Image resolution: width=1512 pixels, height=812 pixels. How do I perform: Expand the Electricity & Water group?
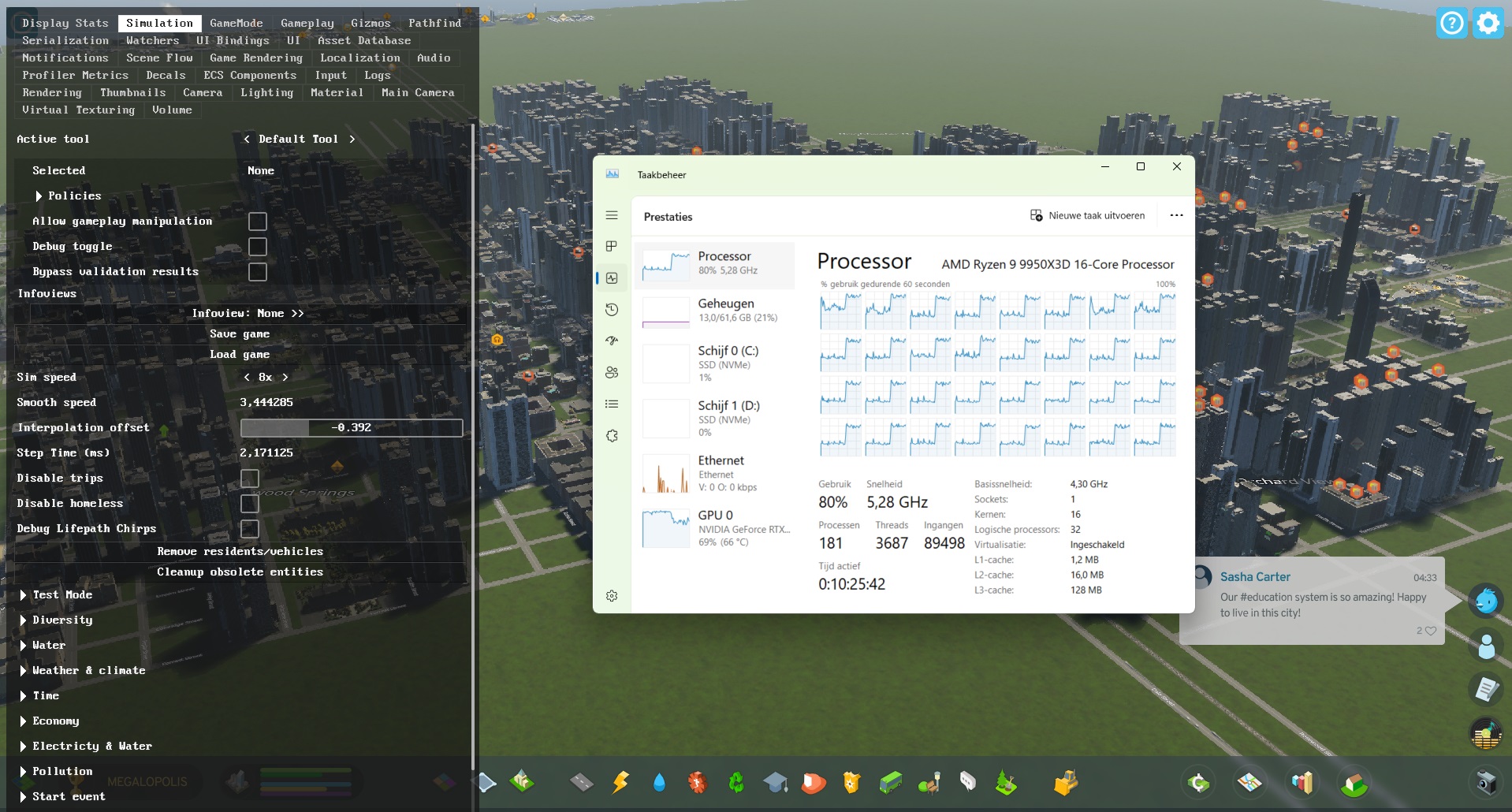click(x=91, y=746)
